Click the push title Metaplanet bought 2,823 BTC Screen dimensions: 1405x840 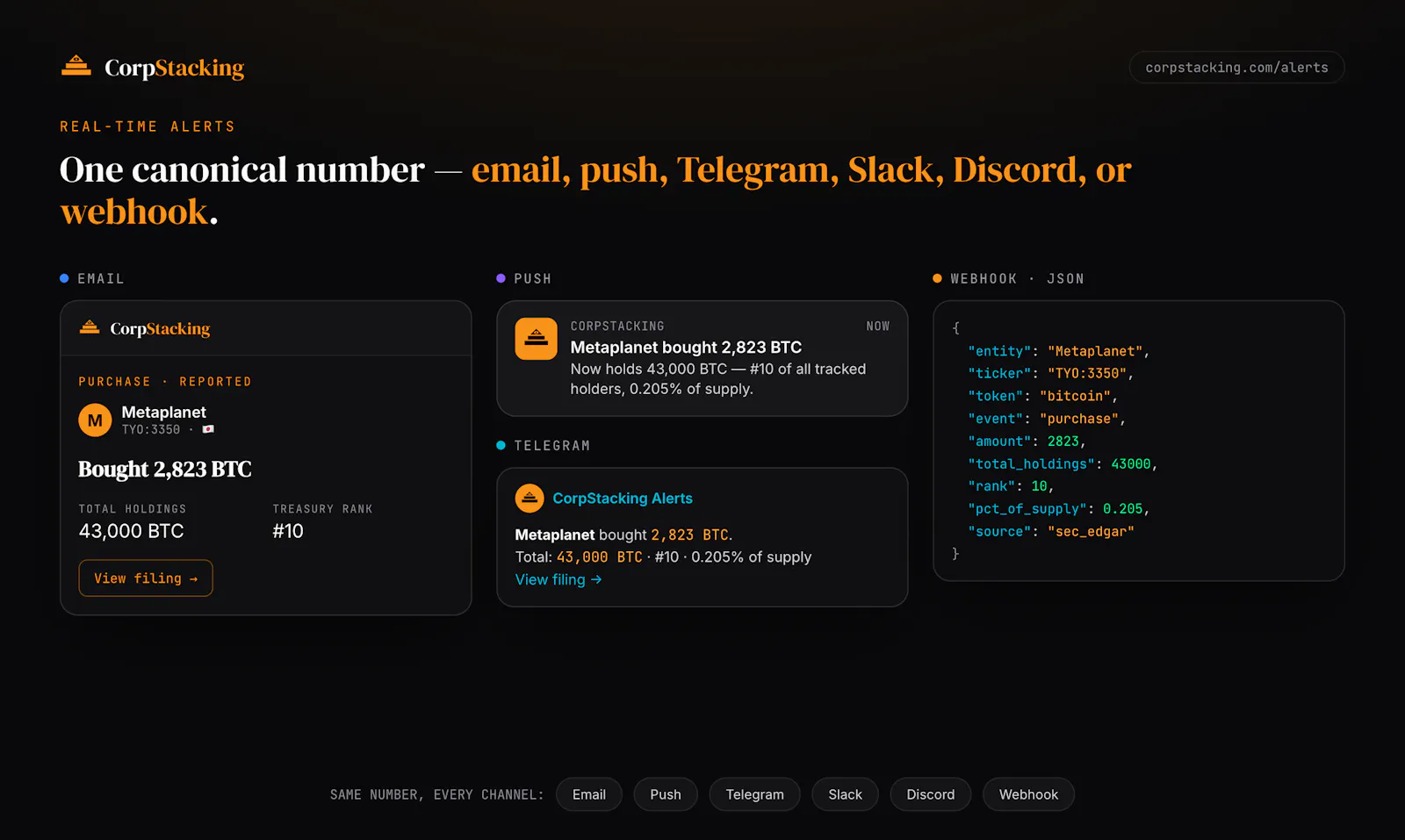pyautogui.click(x=686, y=348)
